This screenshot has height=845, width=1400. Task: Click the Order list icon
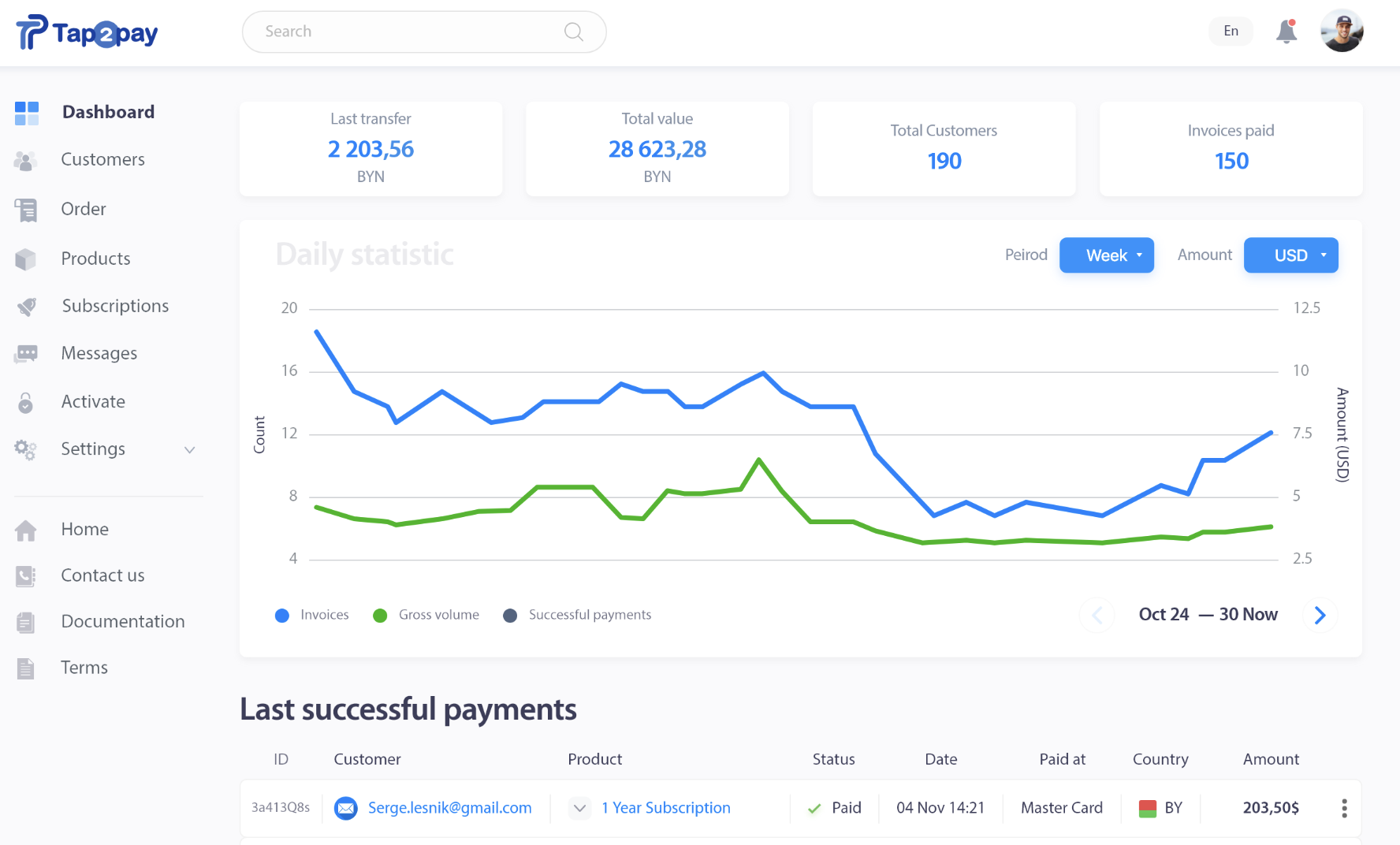coord(26,210)
